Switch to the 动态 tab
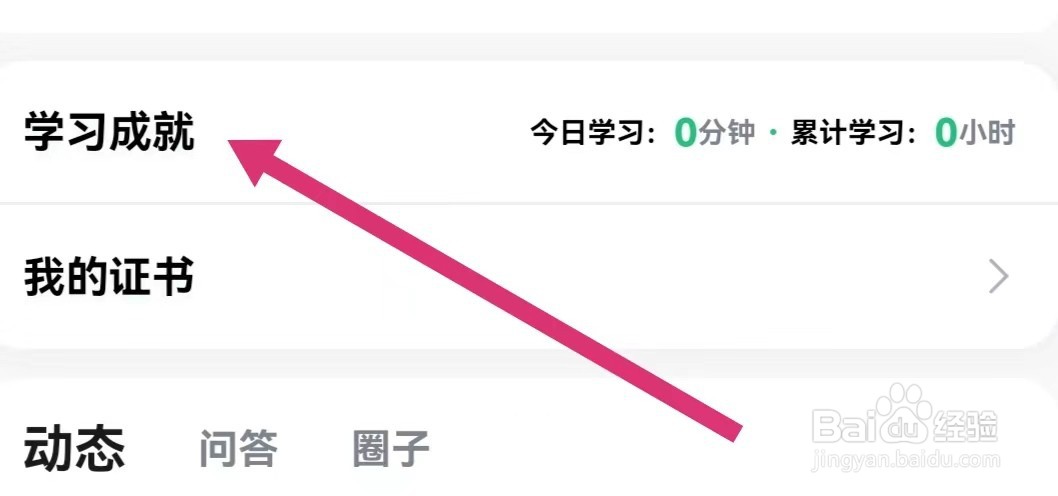Screen dimensions: 1058x496 75,447
